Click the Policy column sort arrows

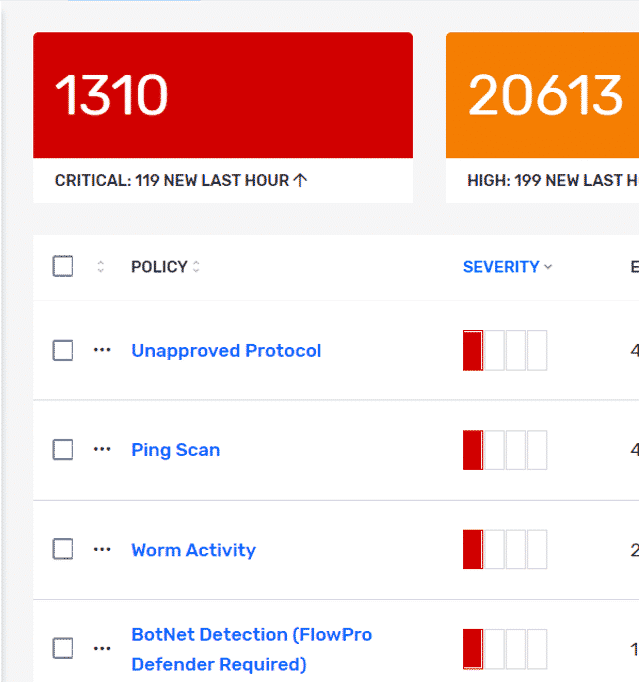pyautogui.click(x=196, y=267)
